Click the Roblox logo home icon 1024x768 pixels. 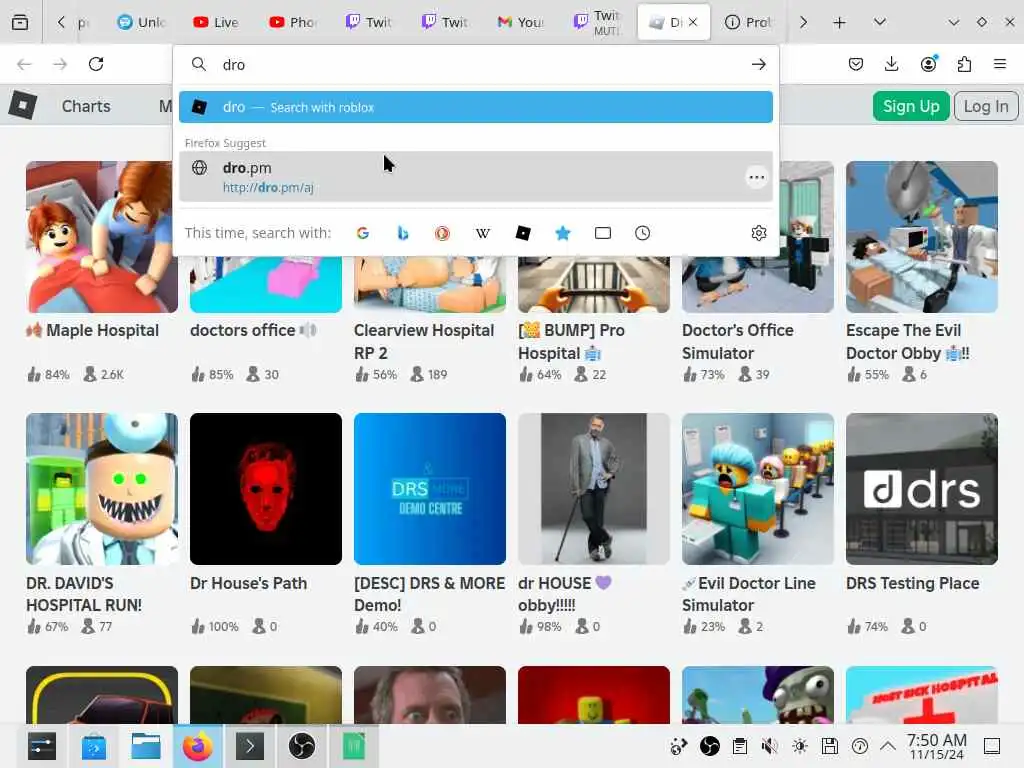point(23,105)
